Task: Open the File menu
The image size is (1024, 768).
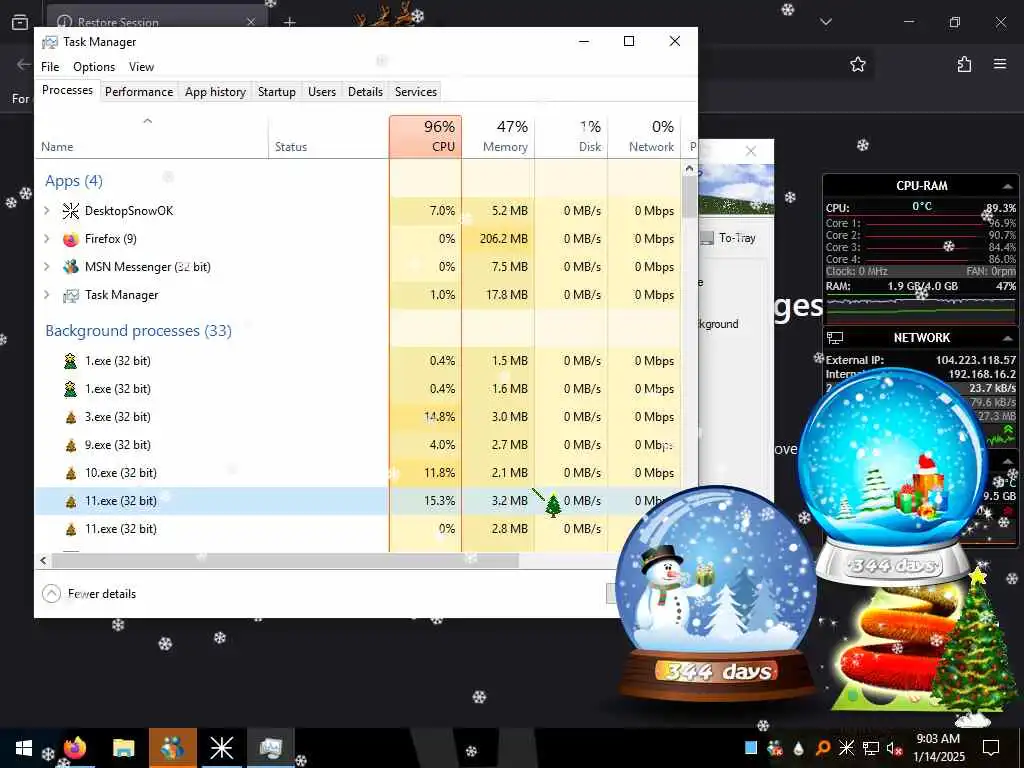Action: pos(50,67)
